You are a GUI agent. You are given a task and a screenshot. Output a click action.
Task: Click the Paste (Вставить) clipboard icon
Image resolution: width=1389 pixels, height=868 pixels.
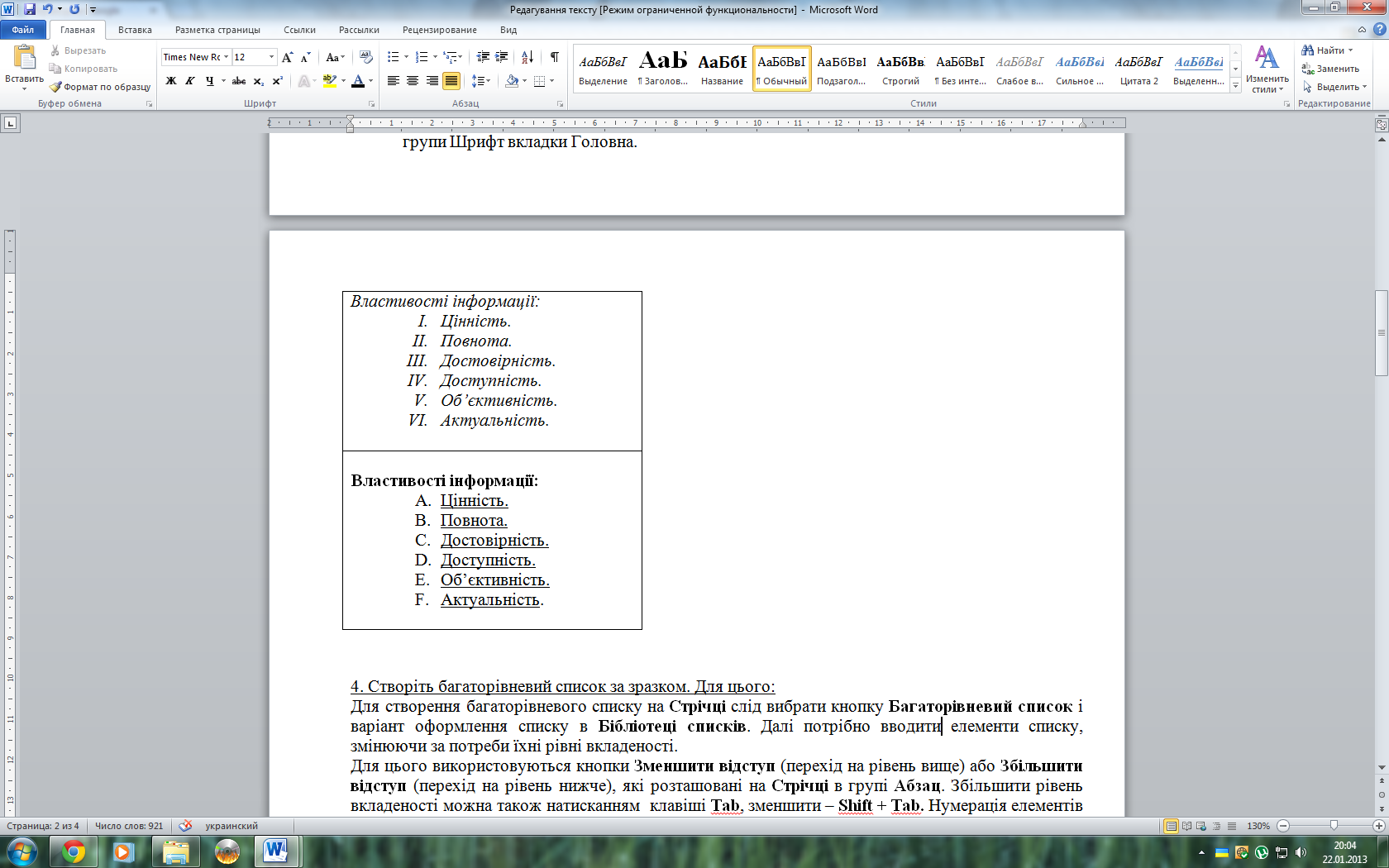tap(24, 57)
